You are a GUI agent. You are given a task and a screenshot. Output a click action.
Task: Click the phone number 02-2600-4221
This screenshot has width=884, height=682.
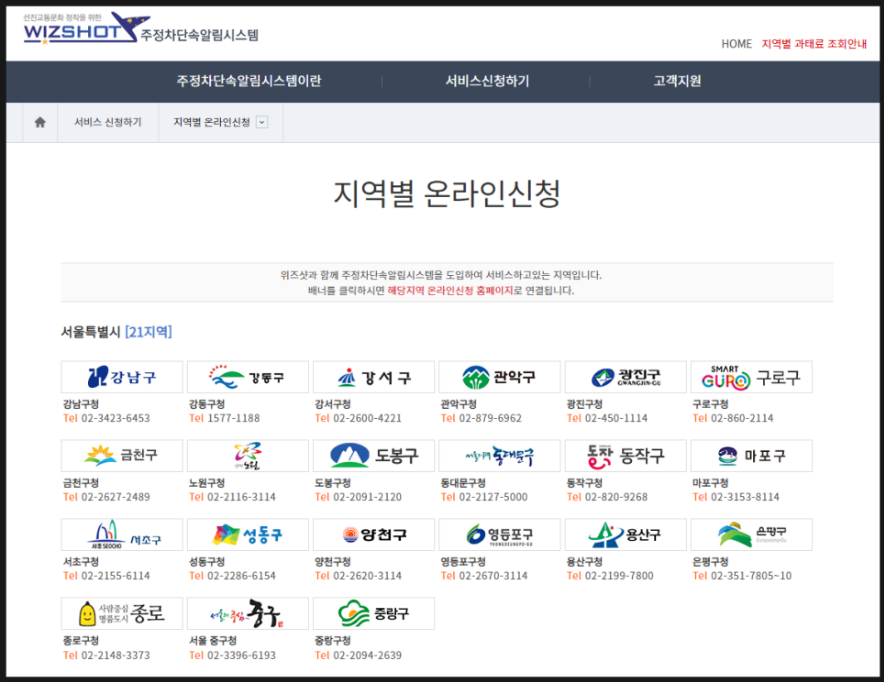[x=368, y=418]
